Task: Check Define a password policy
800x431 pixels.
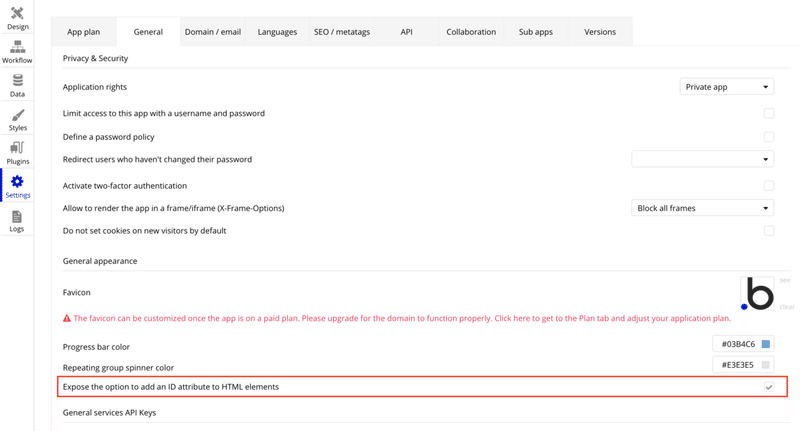Action: (x=769, y=137)
